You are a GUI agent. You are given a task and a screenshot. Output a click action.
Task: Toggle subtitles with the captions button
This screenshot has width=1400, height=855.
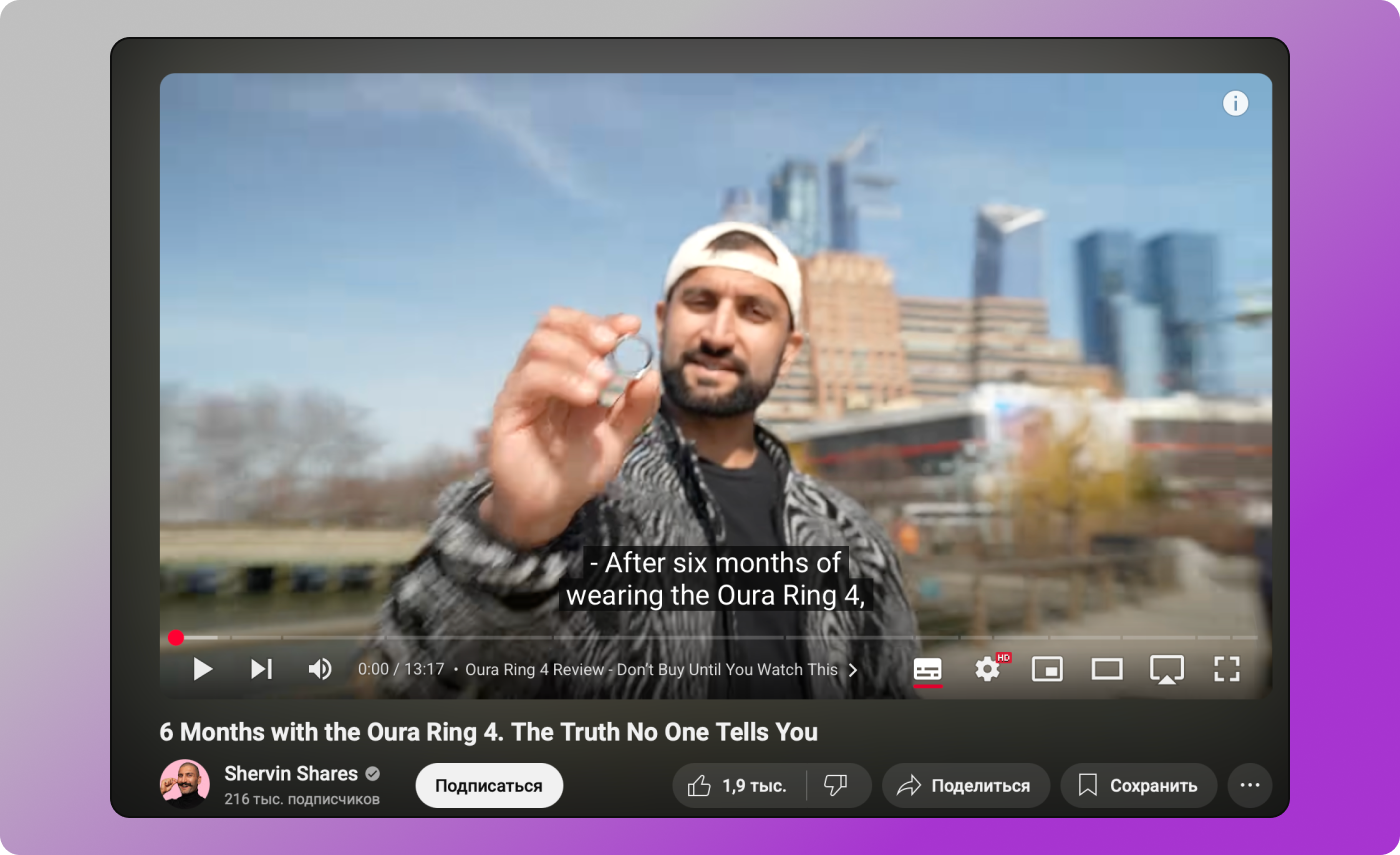pos(927,669)
